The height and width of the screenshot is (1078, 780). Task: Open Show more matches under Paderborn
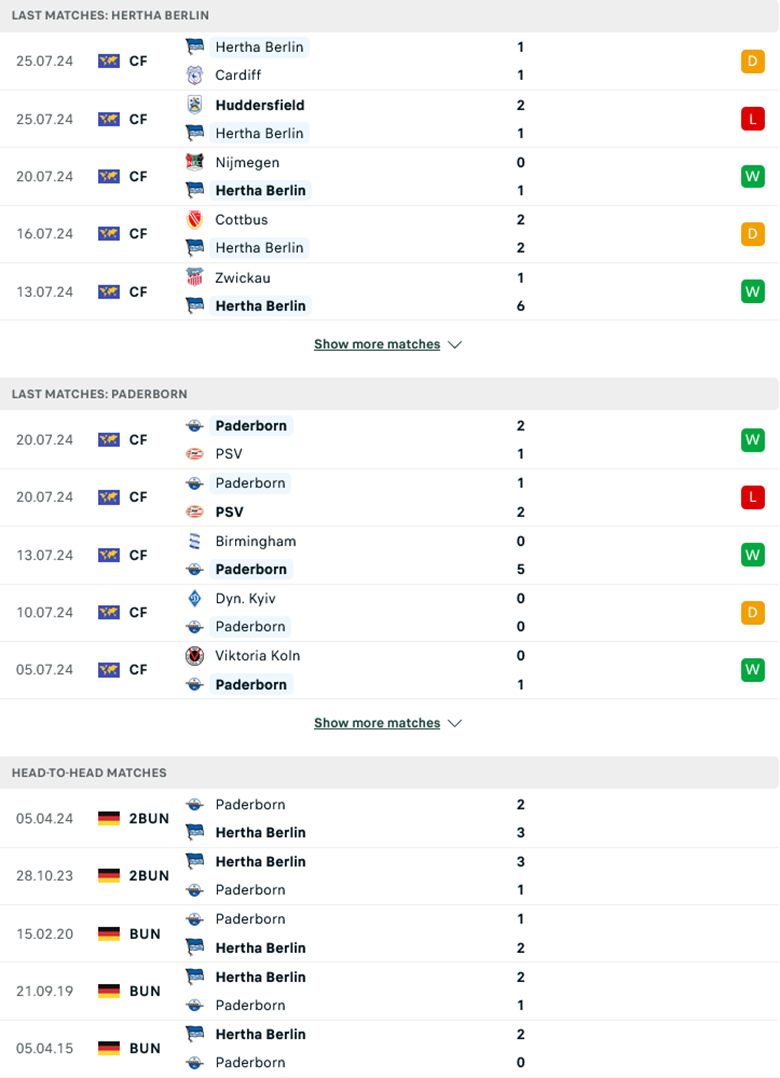[377, 723]
